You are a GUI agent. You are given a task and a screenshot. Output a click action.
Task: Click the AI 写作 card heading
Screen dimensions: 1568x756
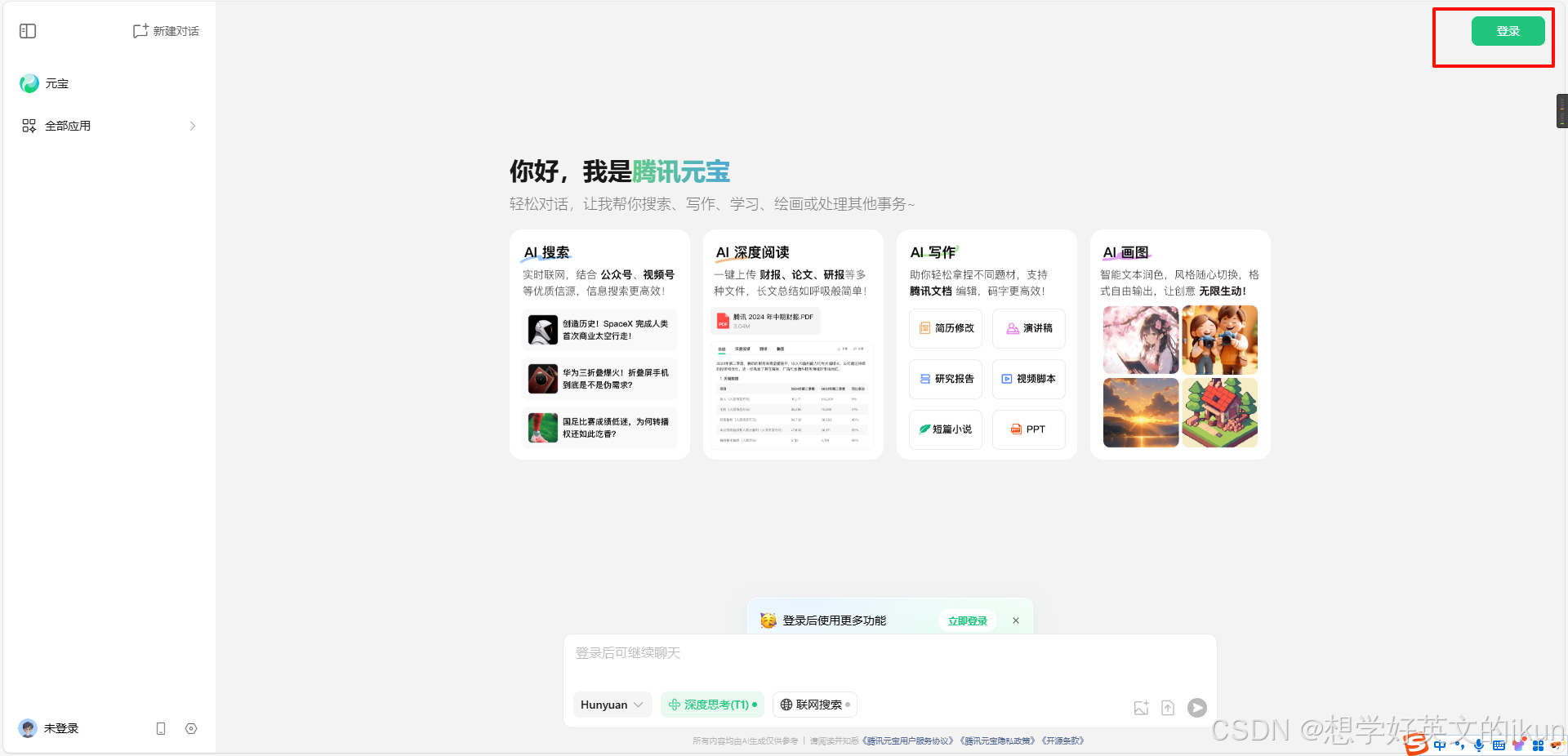click(933, 252)
